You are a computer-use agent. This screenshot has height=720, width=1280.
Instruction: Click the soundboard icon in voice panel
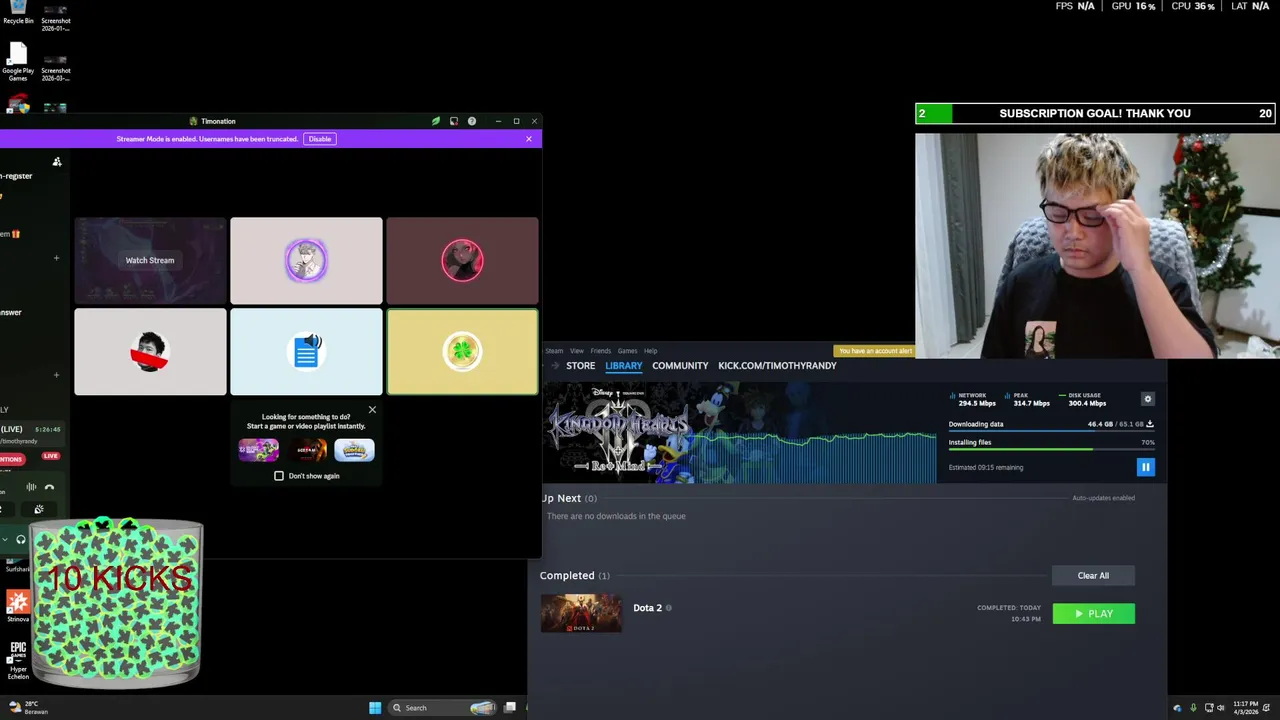click(x=39, y=509)
